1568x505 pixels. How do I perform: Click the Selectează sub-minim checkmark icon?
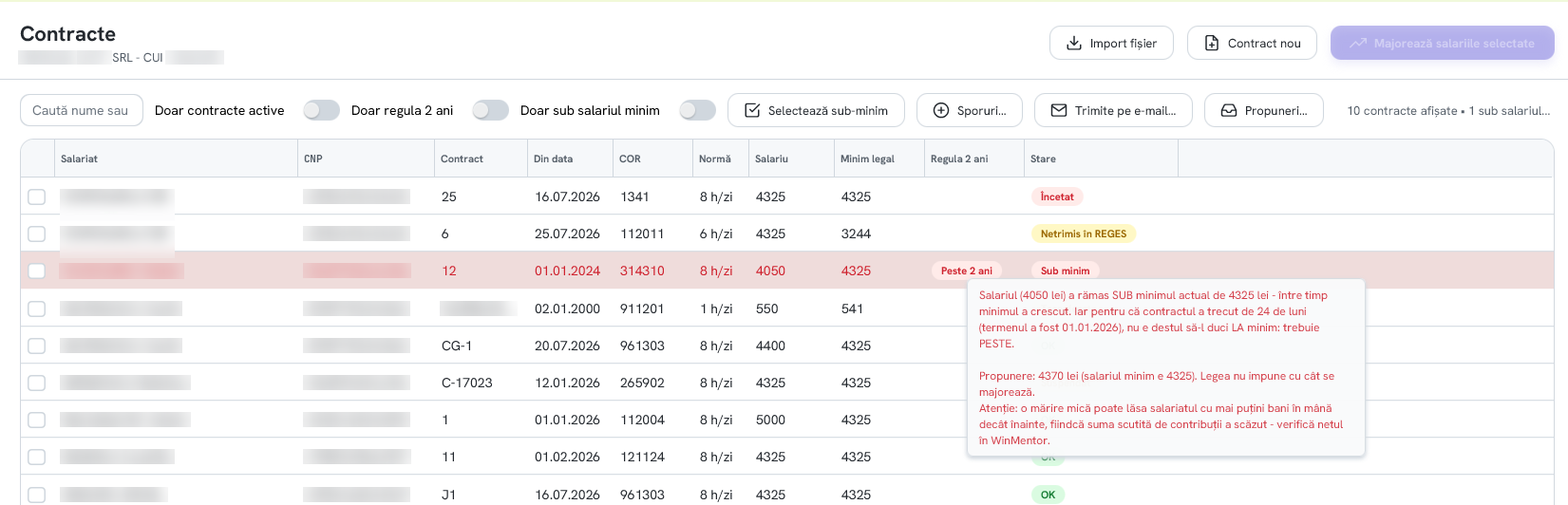pos(751,110)
